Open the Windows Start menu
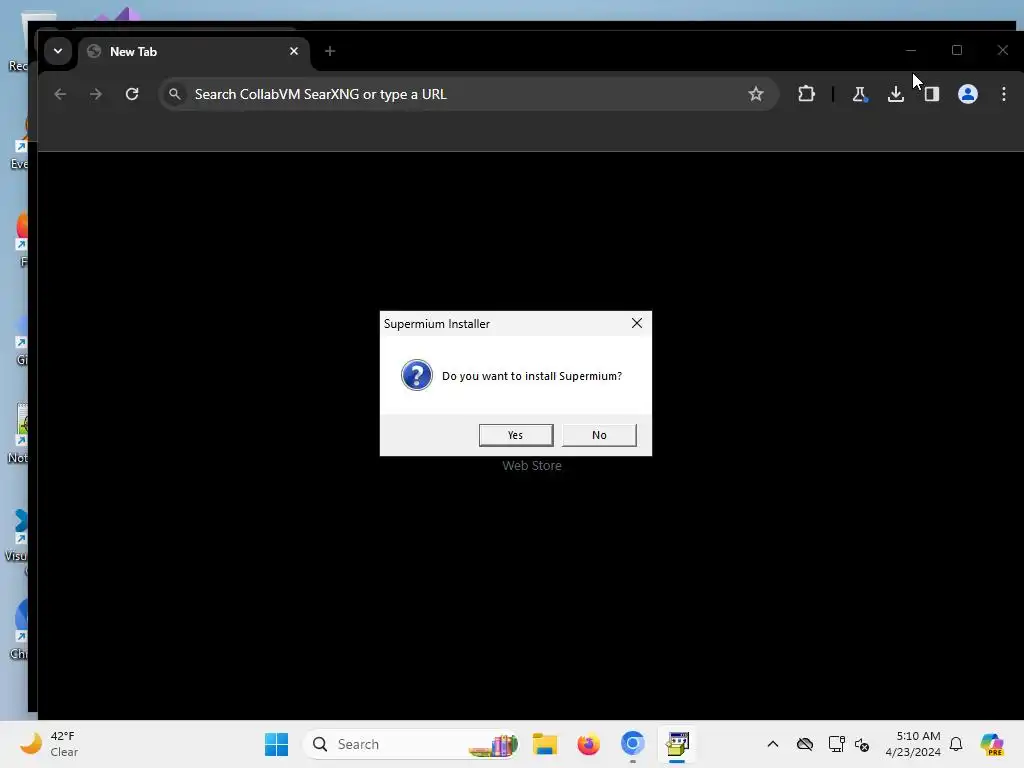Viewport: 1024px width, 768px height. click(x=276, y=744)
